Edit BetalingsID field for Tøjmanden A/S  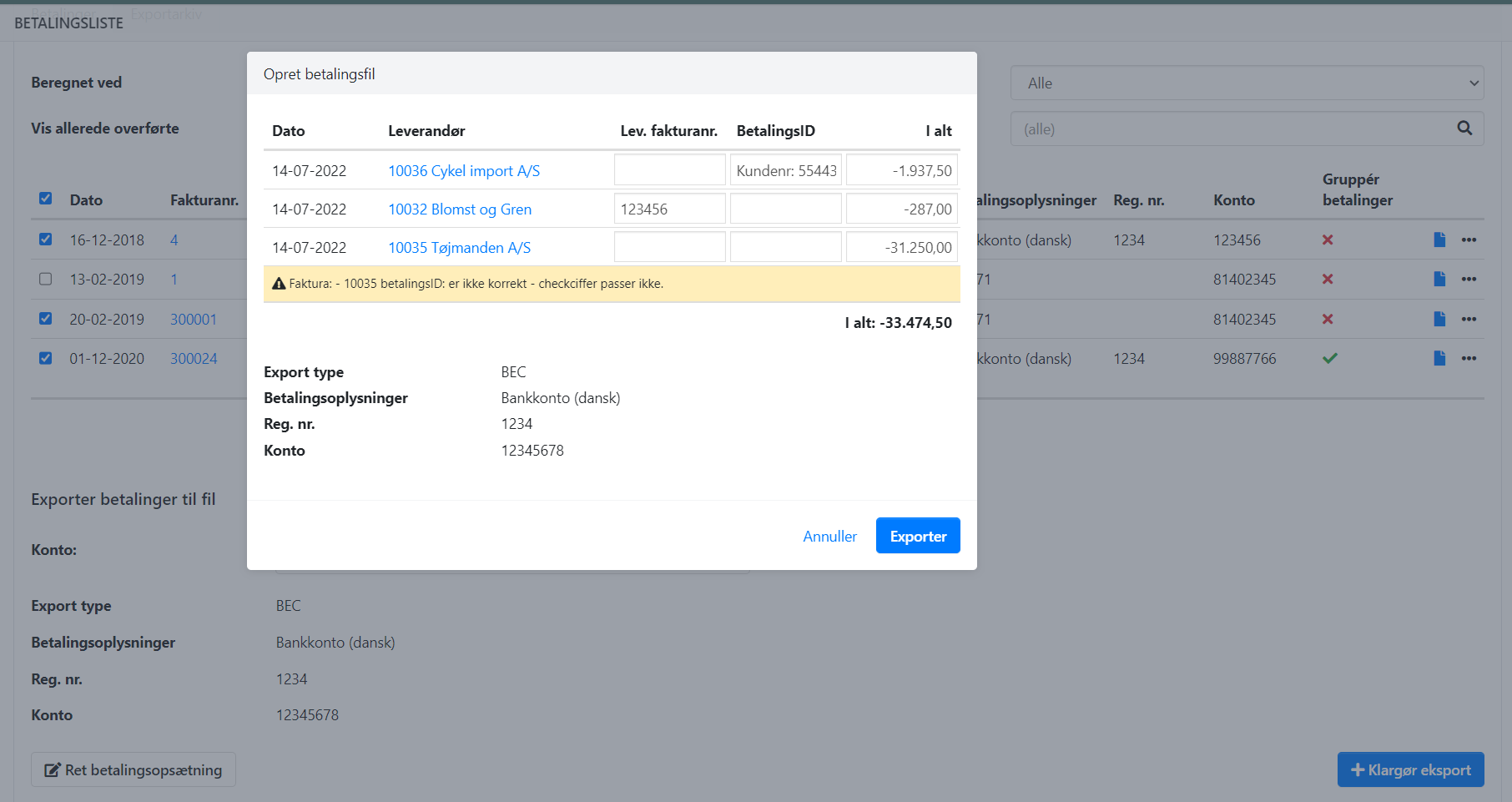[x=786, y=247]
